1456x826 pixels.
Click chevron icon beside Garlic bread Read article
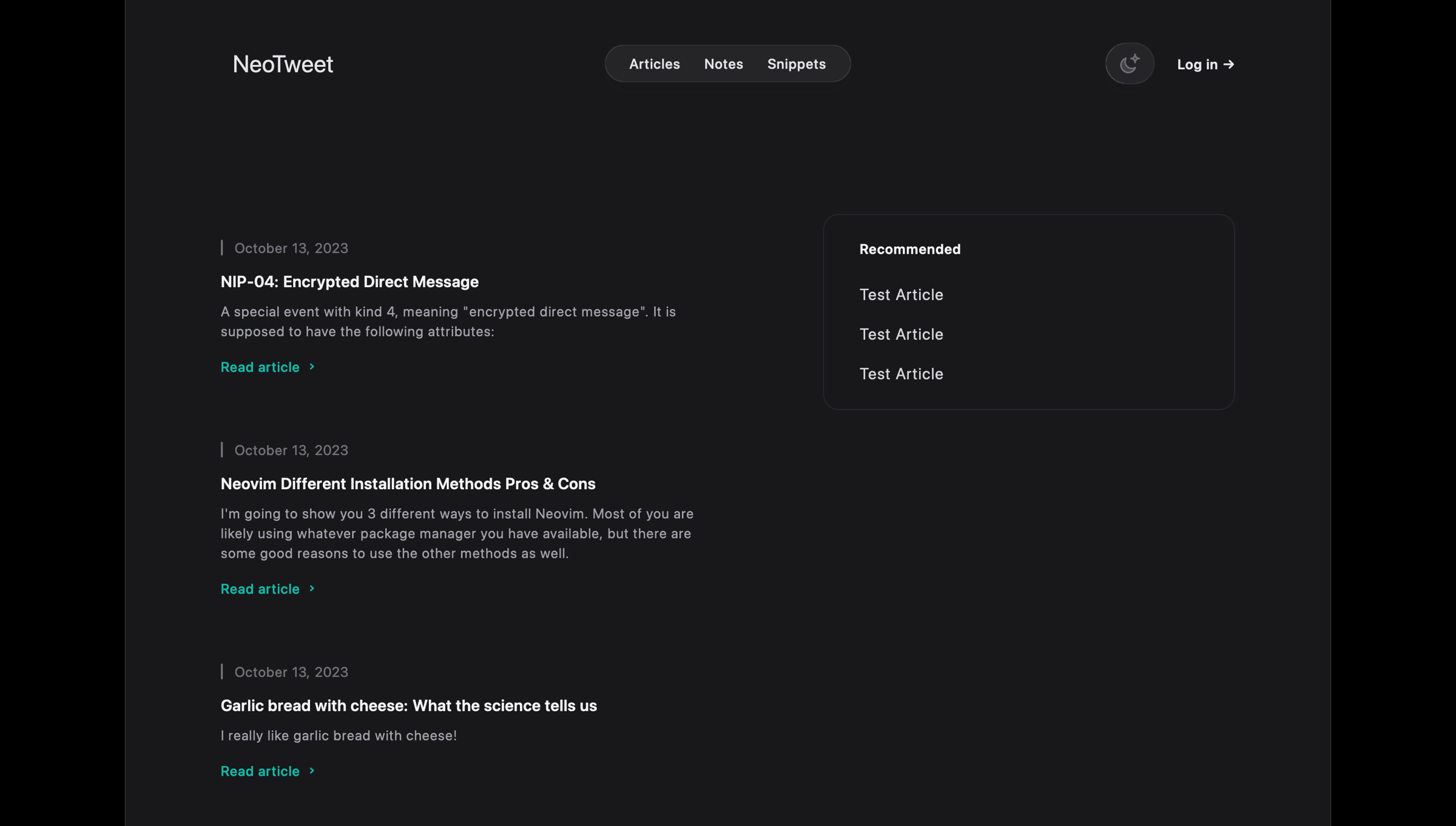point(312,771)
